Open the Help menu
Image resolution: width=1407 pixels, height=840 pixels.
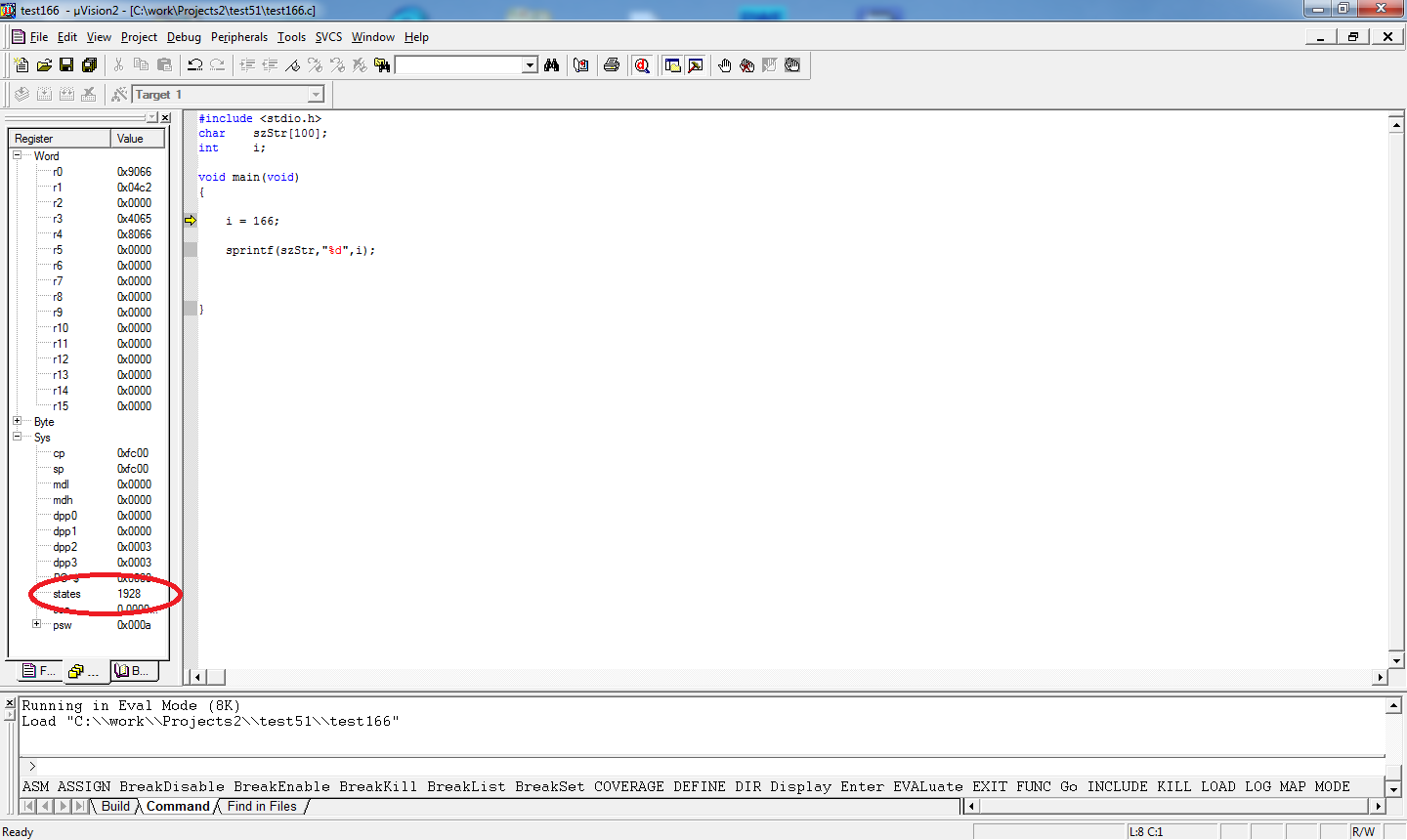pyautogui.click(x=416, y=37)
